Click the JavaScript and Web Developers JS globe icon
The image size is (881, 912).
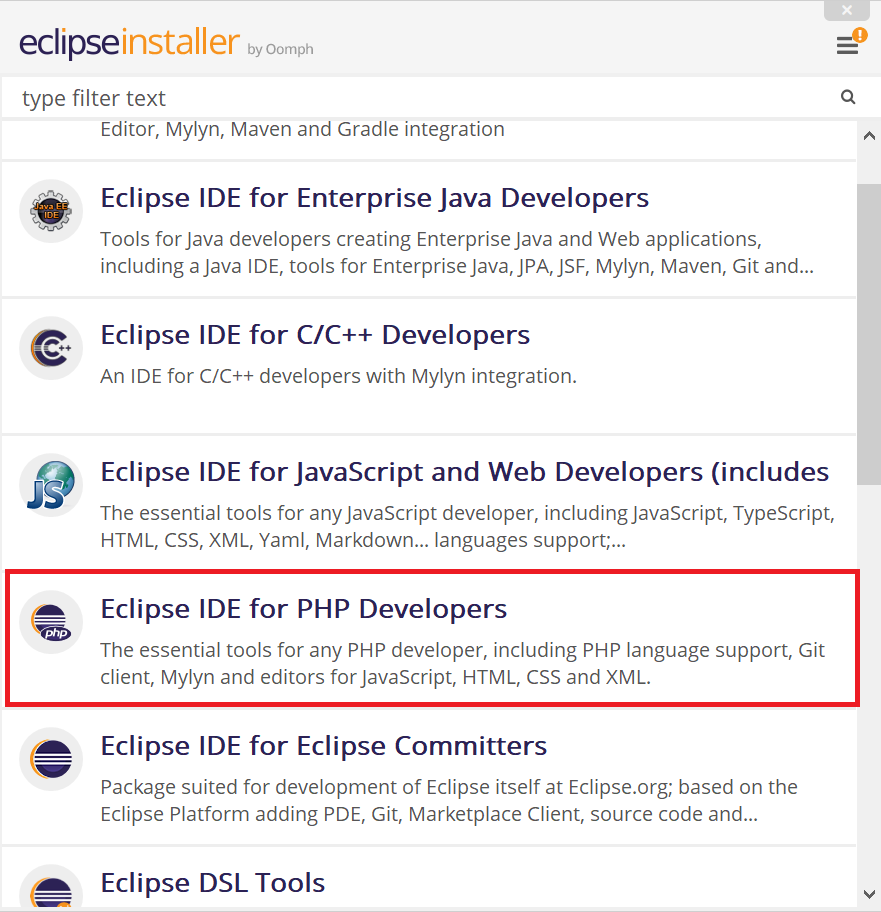pos(50,484)
